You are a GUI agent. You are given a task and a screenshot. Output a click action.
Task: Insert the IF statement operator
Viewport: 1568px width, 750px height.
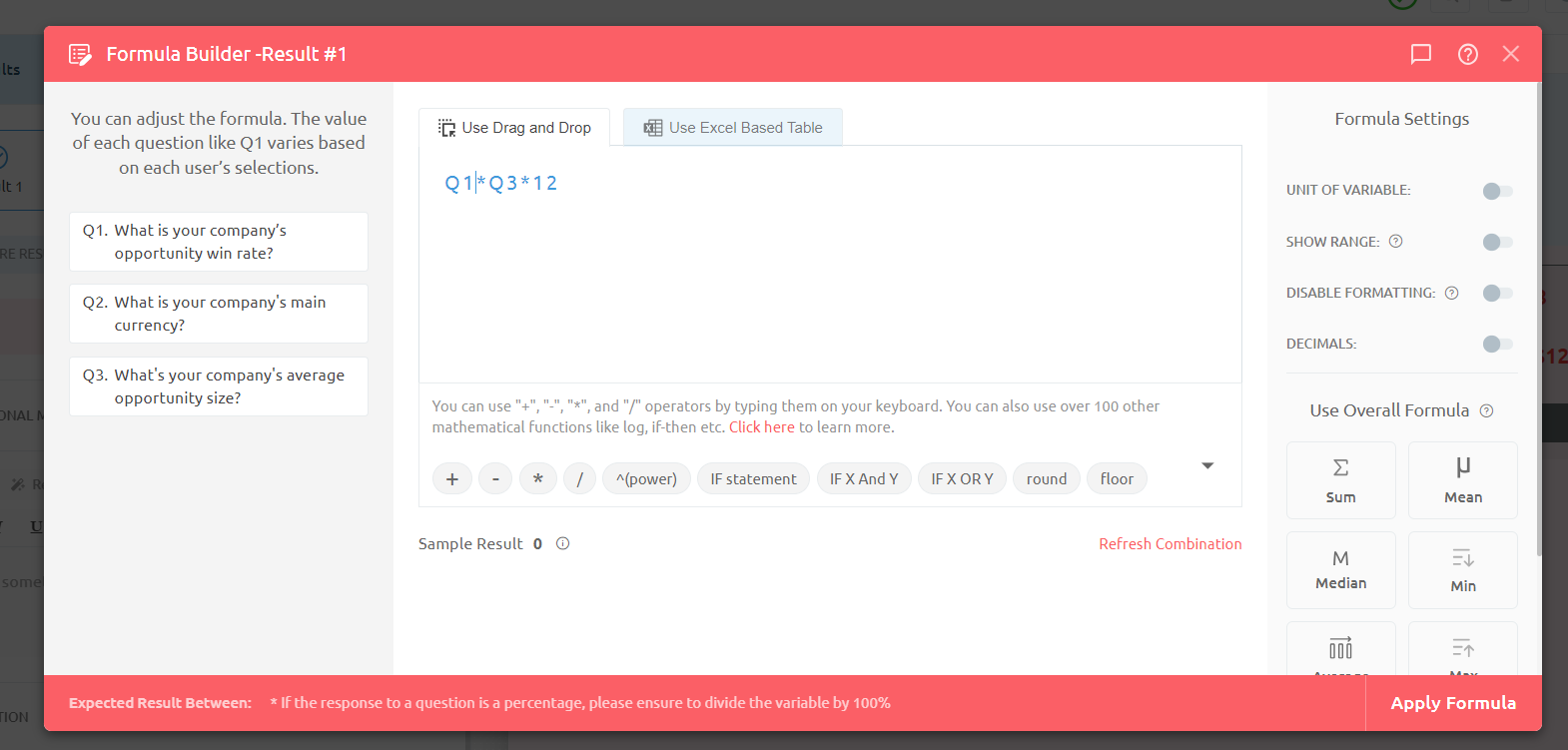pos(753,479)
